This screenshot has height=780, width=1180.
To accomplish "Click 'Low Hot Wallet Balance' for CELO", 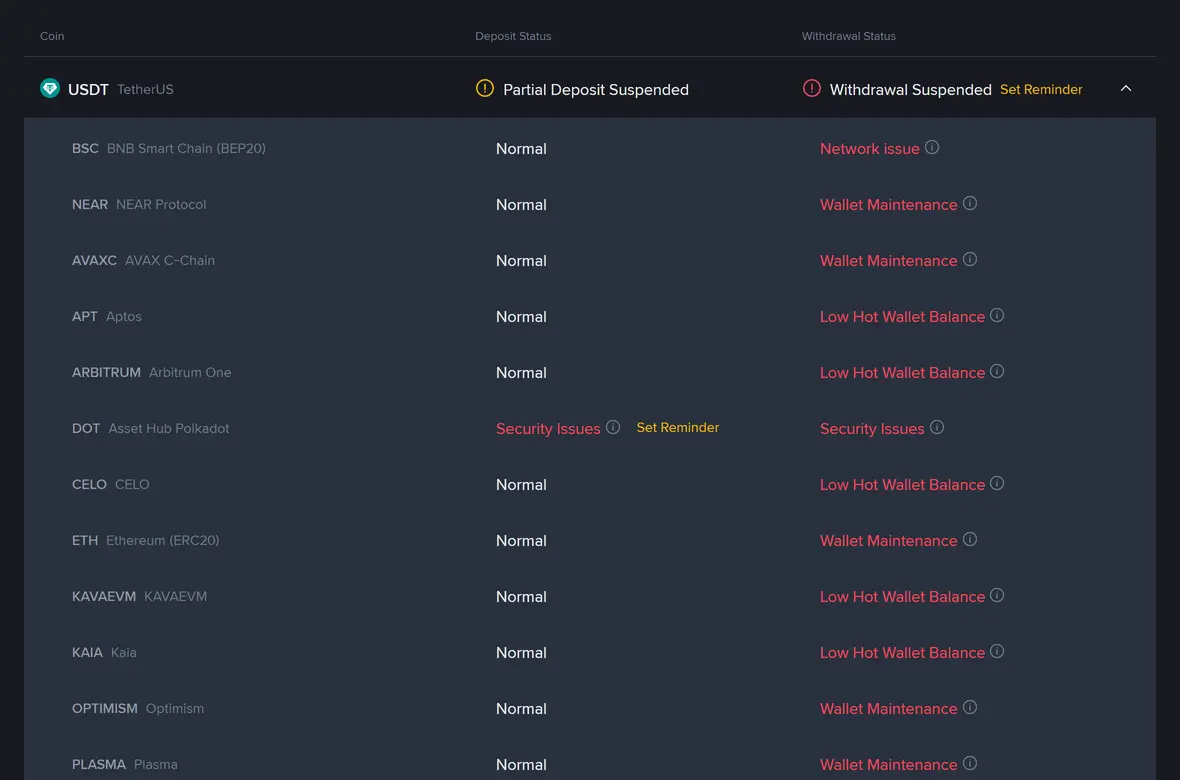I will (x=902, y=485).
